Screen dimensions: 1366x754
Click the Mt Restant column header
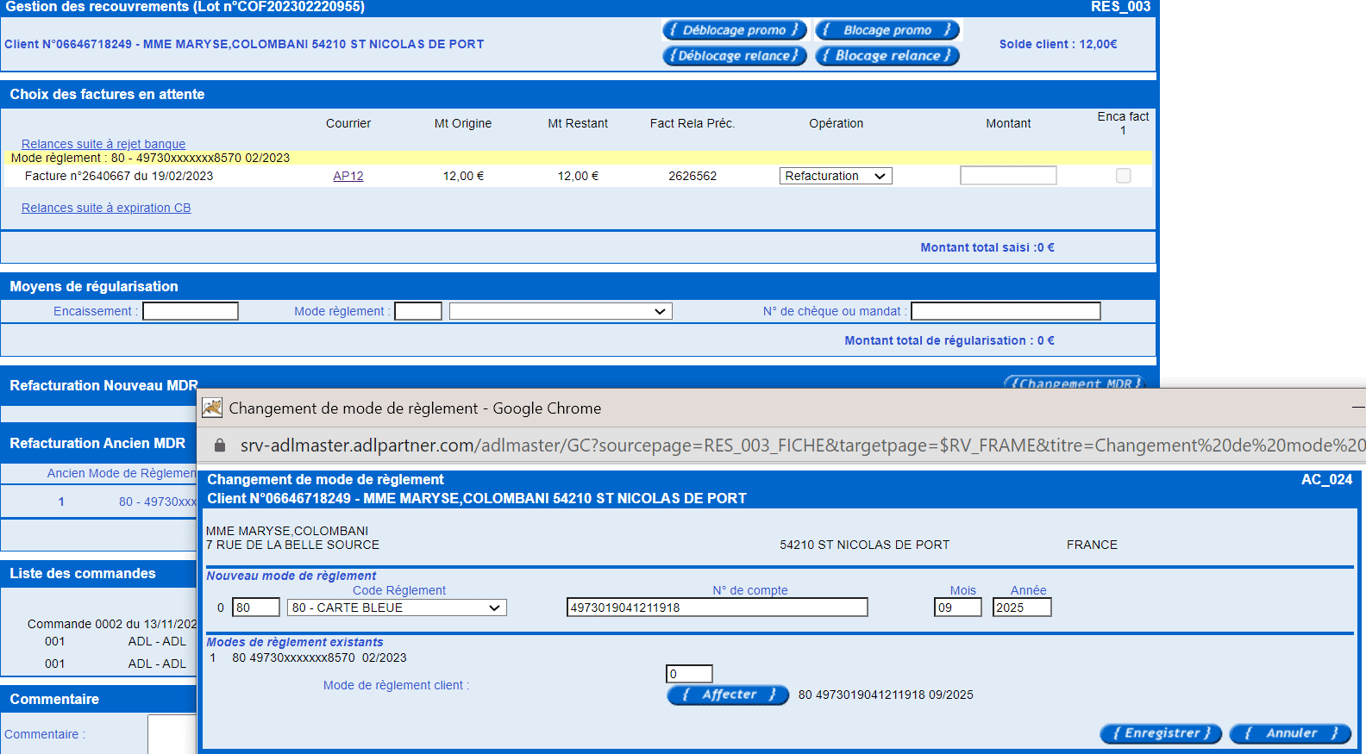578,124
